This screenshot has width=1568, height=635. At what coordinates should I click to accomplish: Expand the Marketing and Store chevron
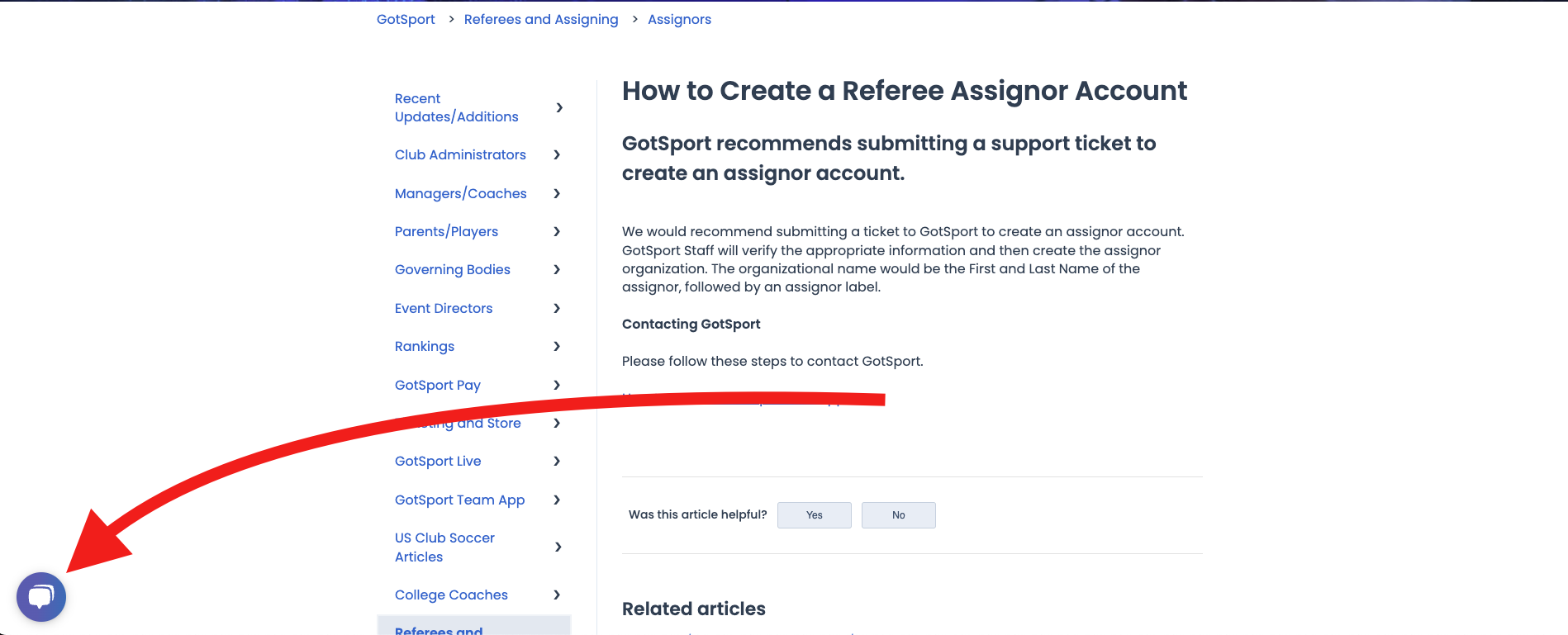coord(557,423)
